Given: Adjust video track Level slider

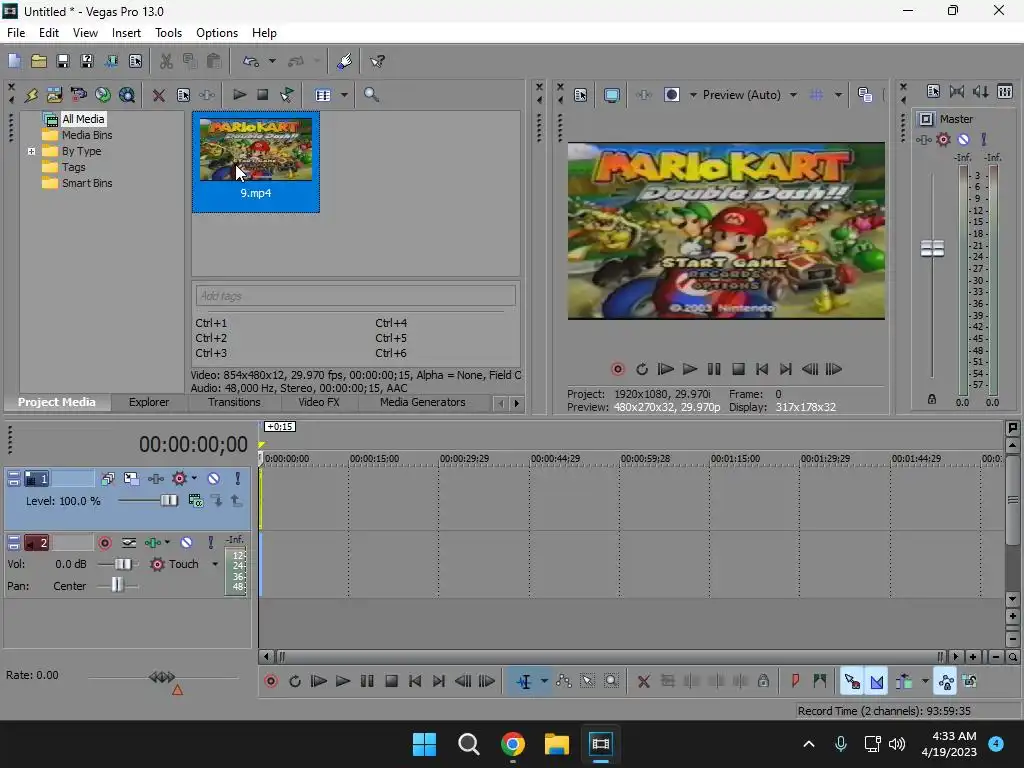Looking at the screenshot, I should [168, 500].
